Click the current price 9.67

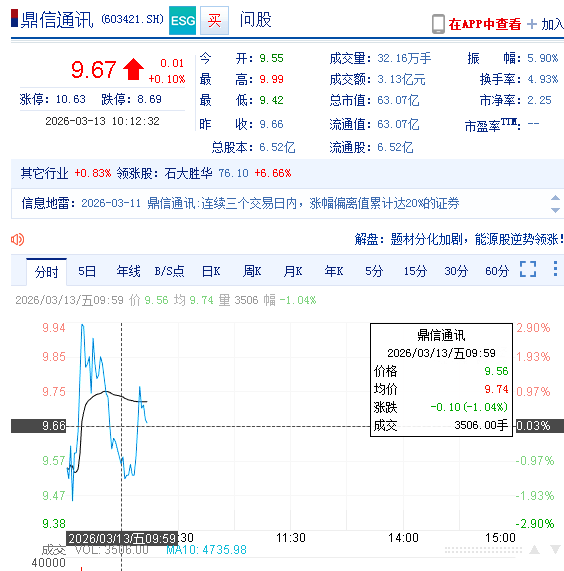coord(94,70)
